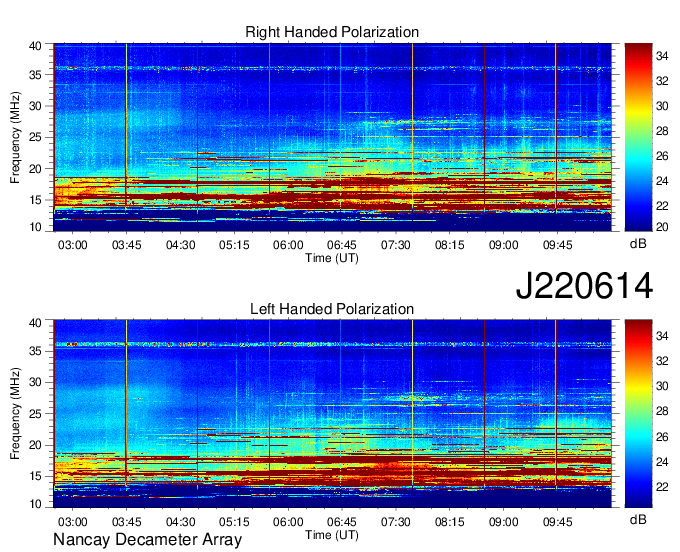This screenshot has width=680, height=552.
Task: Click the Right Handed Polarization title
Action: point(332,32)
